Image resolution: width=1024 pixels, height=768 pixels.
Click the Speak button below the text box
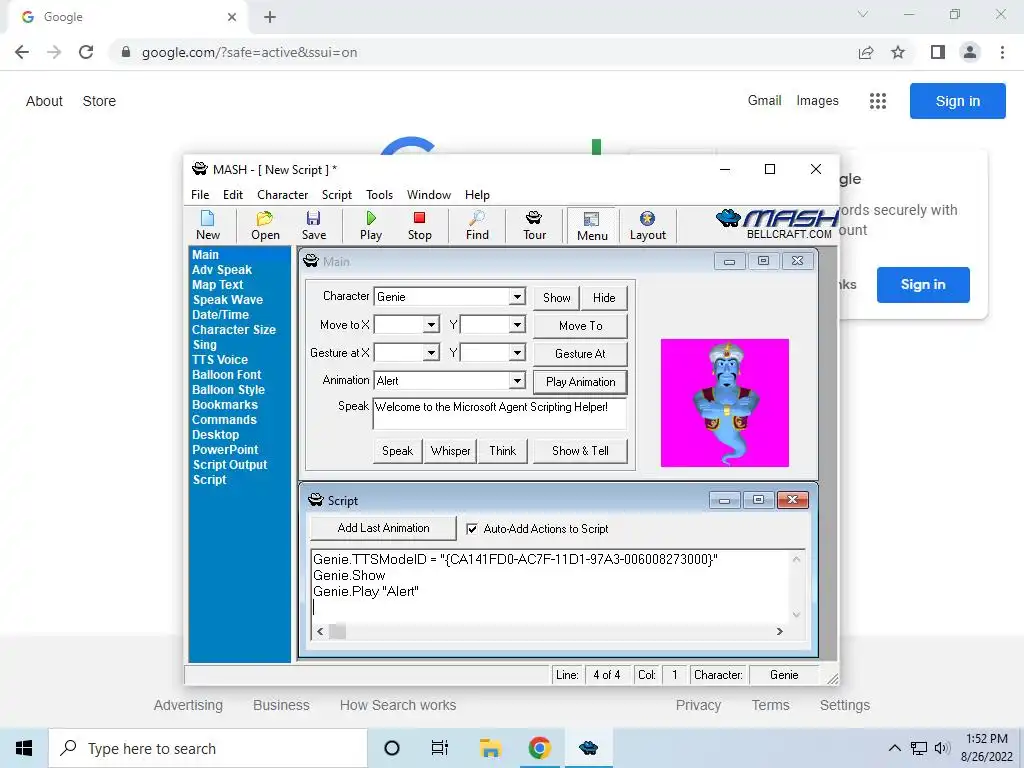397,451
